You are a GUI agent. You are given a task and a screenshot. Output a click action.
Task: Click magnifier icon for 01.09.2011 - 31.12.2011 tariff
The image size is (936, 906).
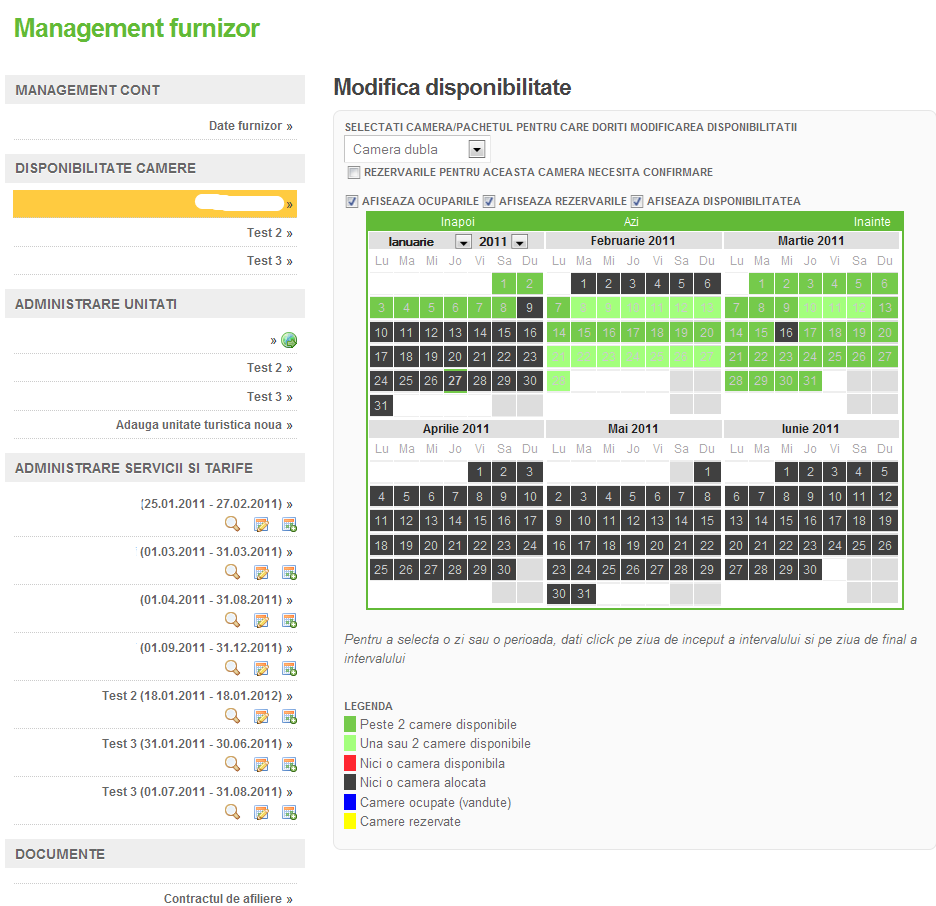tap(232, 668)
